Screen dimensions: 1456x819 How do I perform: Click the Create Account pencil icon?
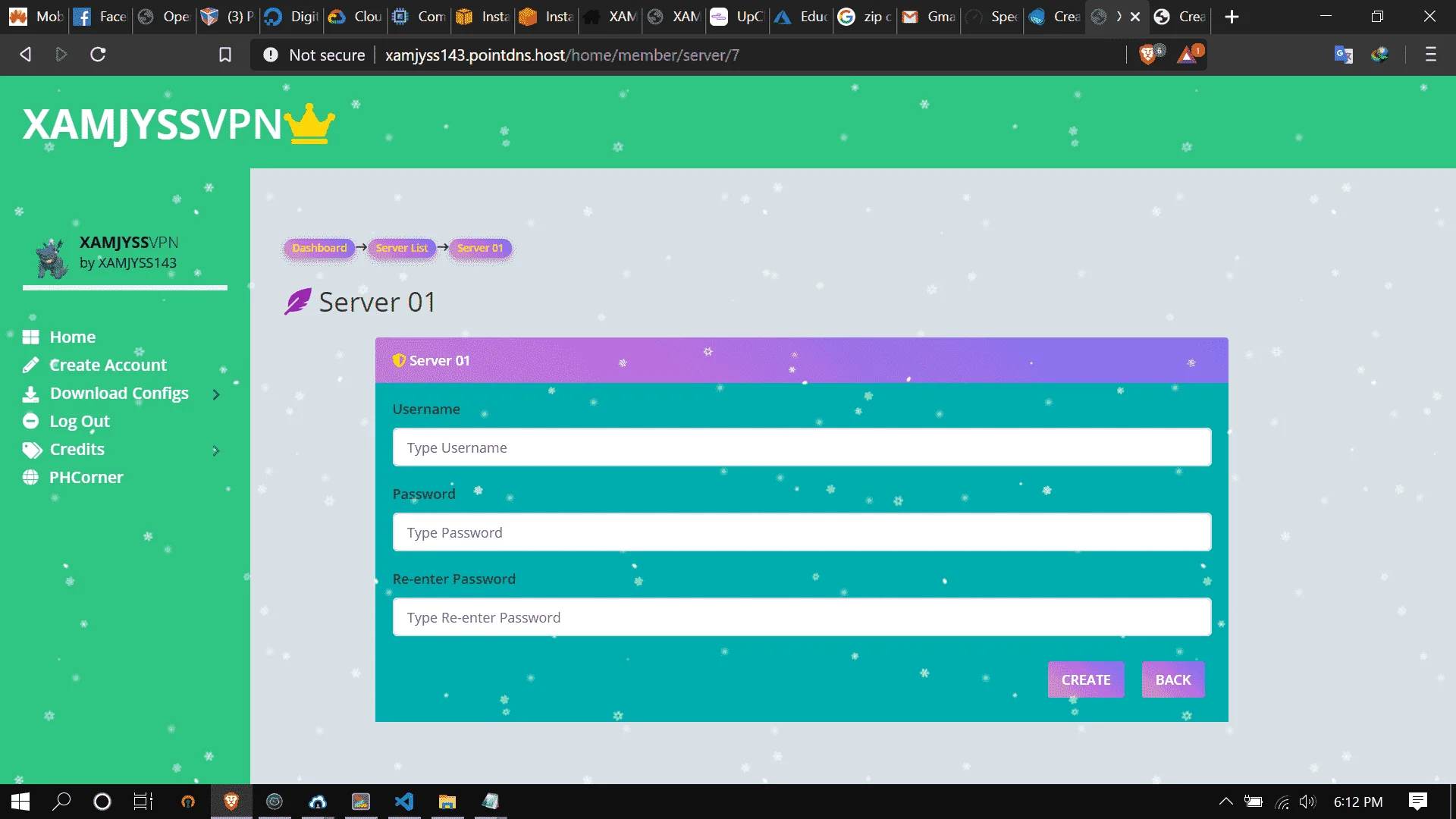click(30, 366)
